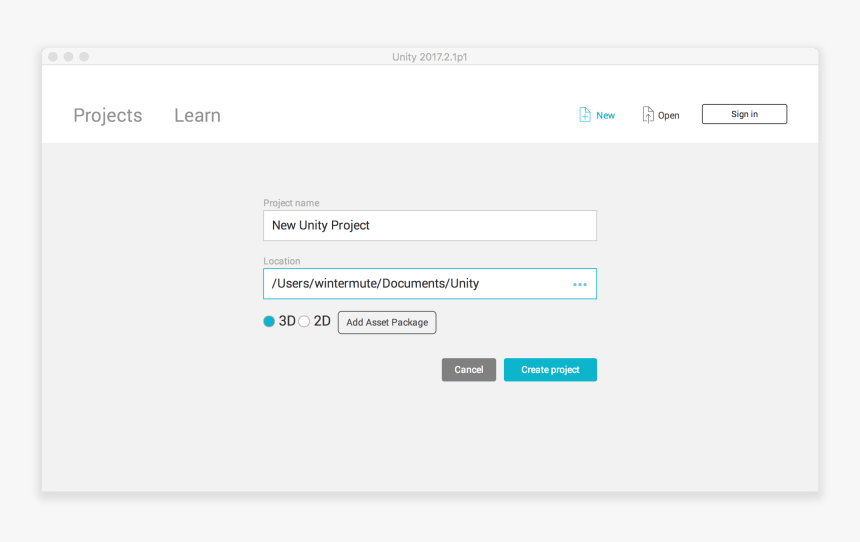Maximize the Unity window

click(84, 57)
